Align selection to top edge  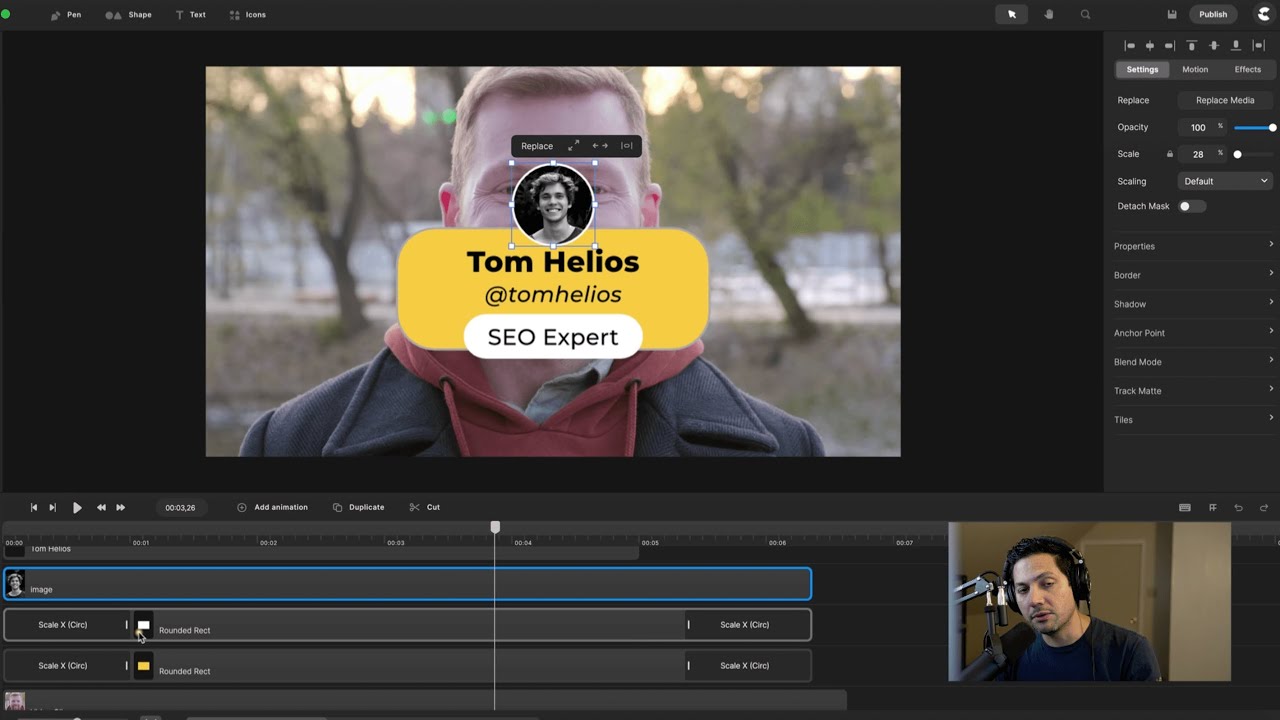[1191, 45]
